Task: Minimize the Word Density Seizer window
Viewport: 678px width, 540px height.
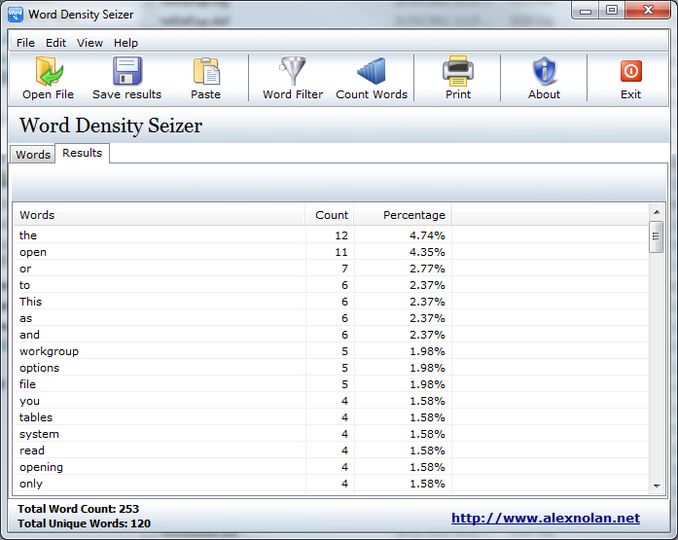Action: (x=586, y=11)
